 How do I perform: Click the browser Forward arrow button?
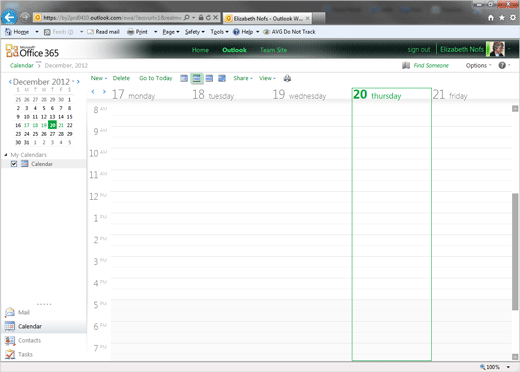pyautogui.click(x=25, y=17)
